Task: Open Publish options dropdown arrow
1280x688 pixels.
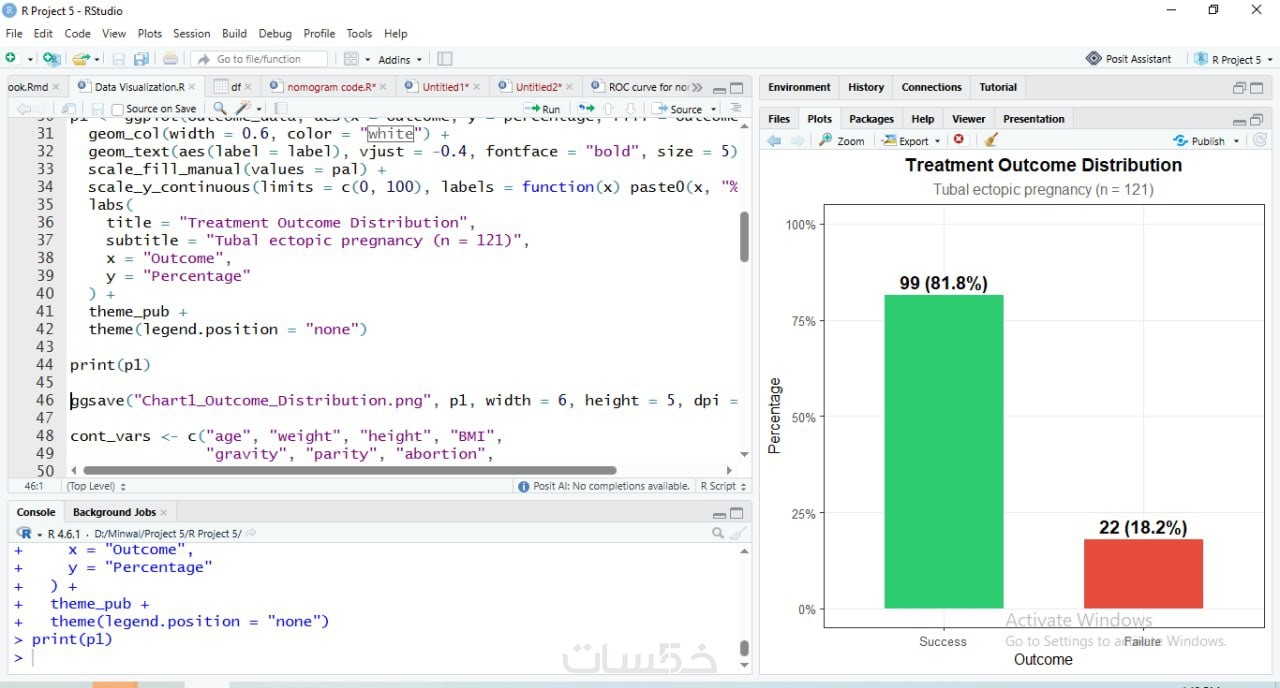Action: point(1236,141)
